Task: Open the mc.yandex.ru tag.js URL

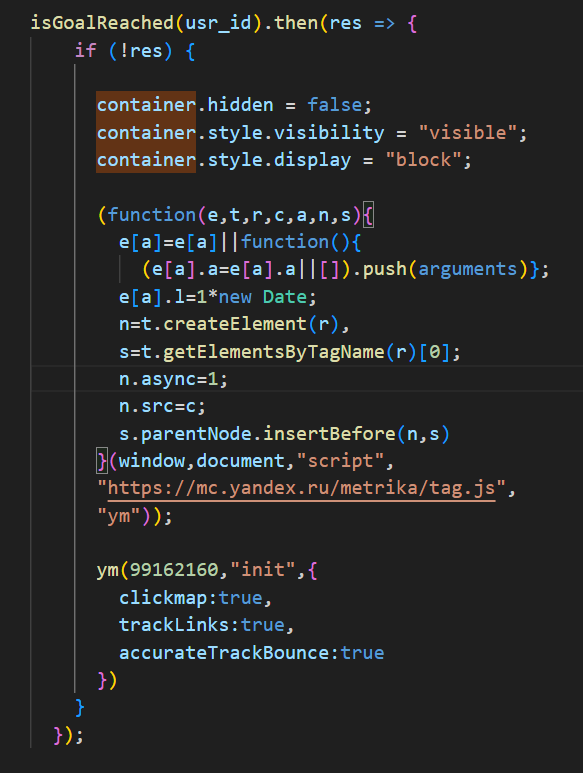Action: (x=302, y=488)
